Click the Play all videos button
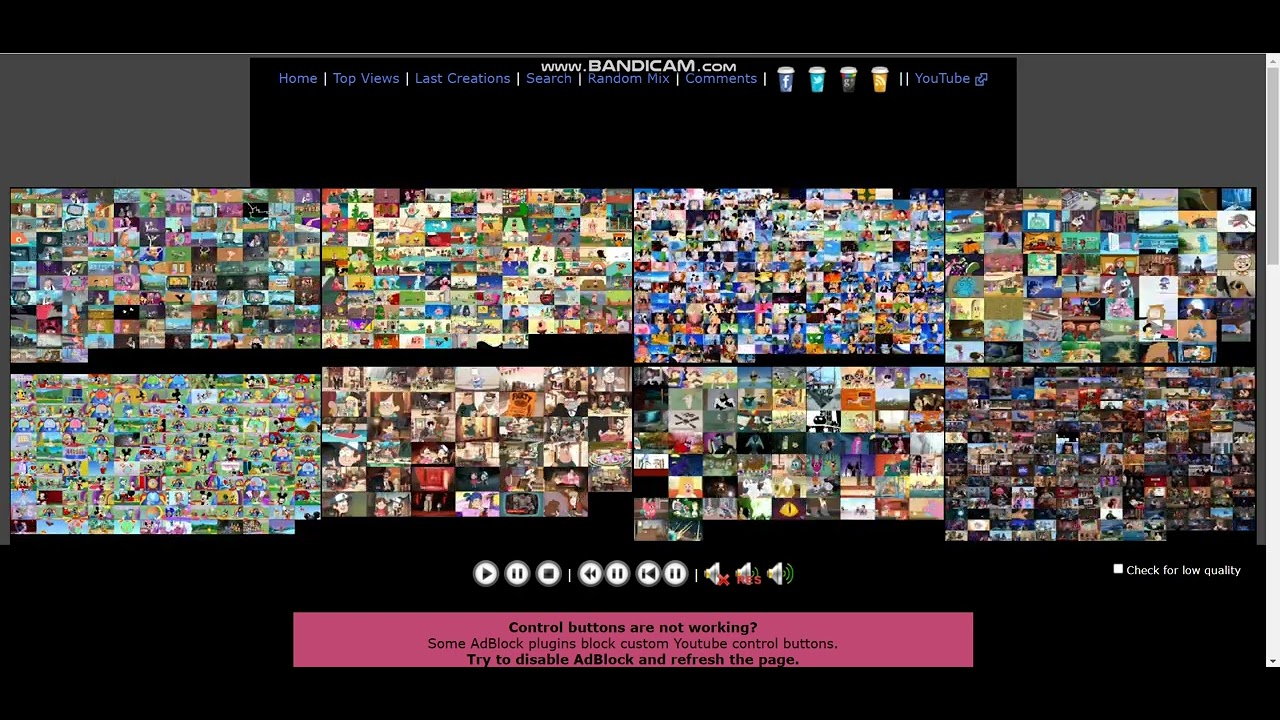The width and height of the screenshot is (1280, 720). pos(485,573)
